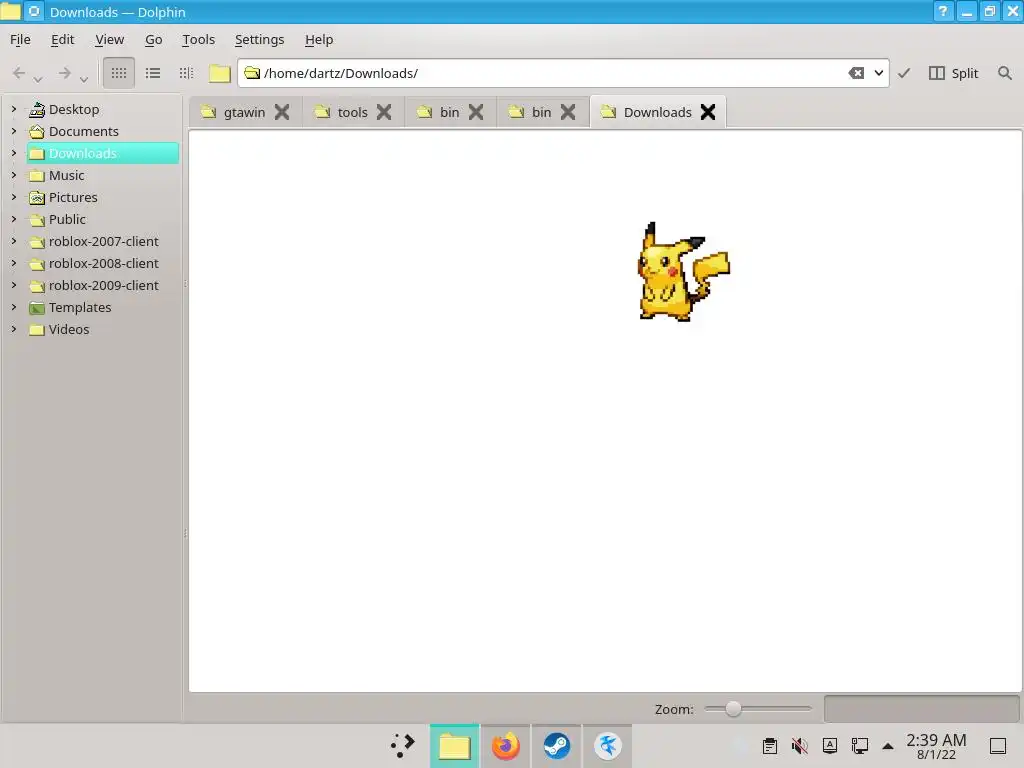Screen dimensions: 1024x768
Task: Select roblox-2007-client folder
Action: 94,241
